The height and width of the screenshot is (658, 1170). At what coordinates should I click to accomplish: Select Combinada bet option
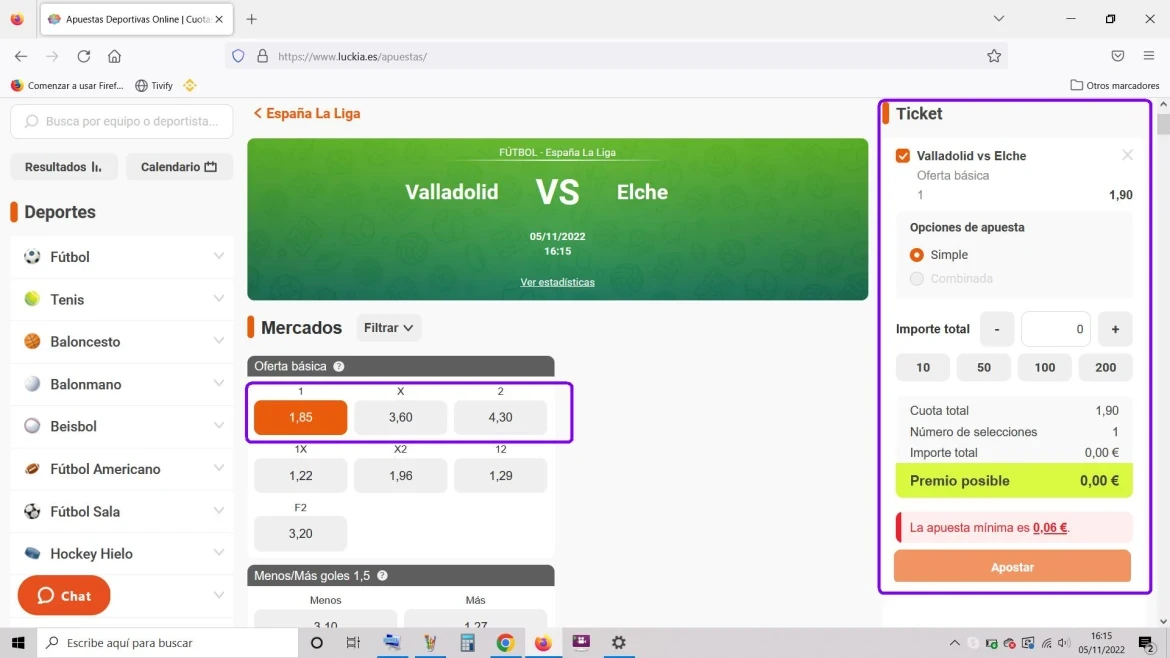pyautogui.click(x=916, y=278)
